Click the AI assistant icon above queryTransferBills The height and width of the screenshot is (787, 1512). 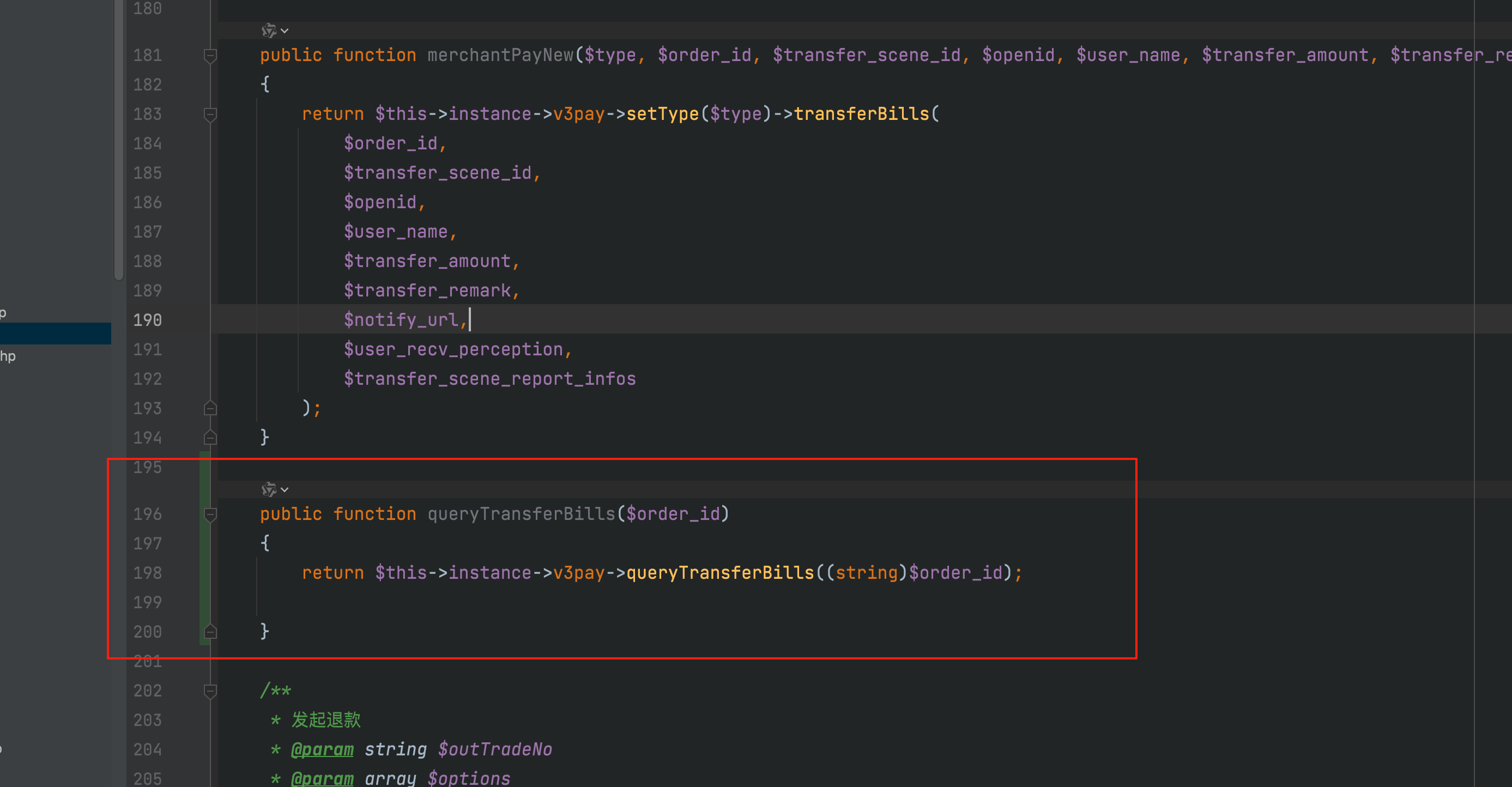point(269,489)
